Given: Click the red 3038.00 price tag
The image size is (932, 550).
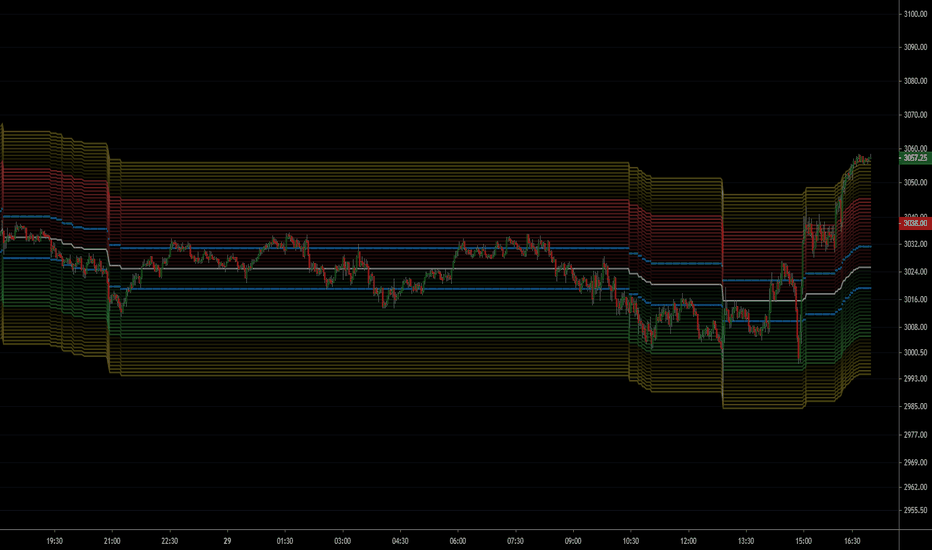Looking at the screenshot, I should click(x=915, y=223).
